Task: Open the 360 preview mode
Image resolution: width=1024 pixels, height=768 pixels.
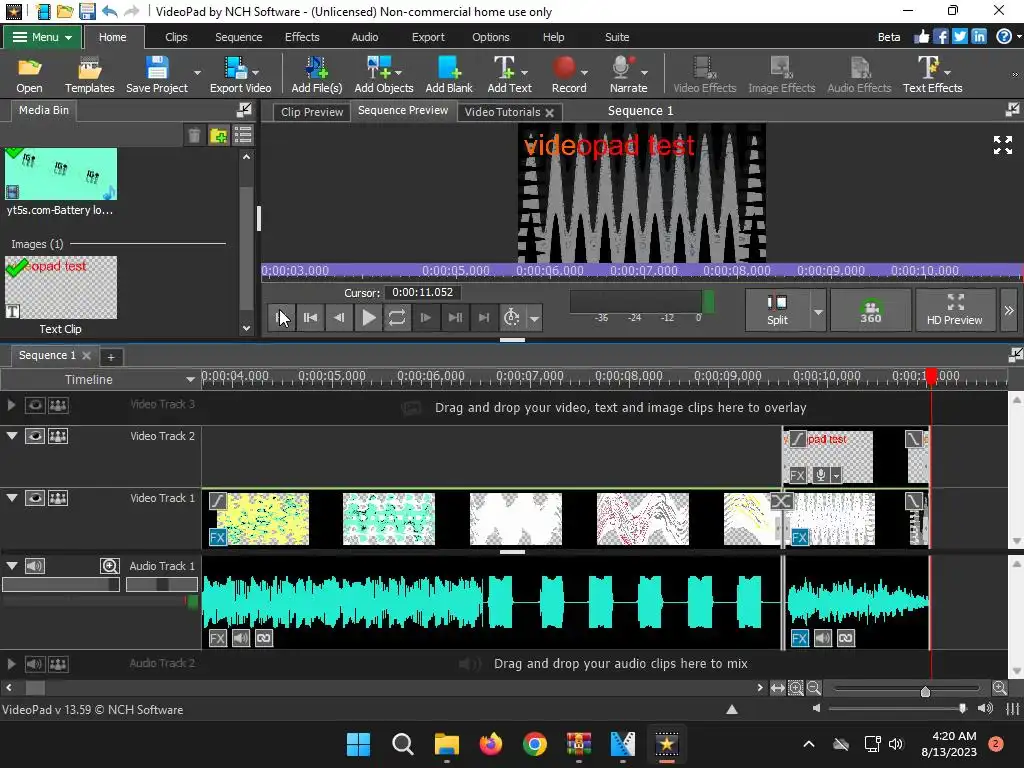Action: coord(871,310)
